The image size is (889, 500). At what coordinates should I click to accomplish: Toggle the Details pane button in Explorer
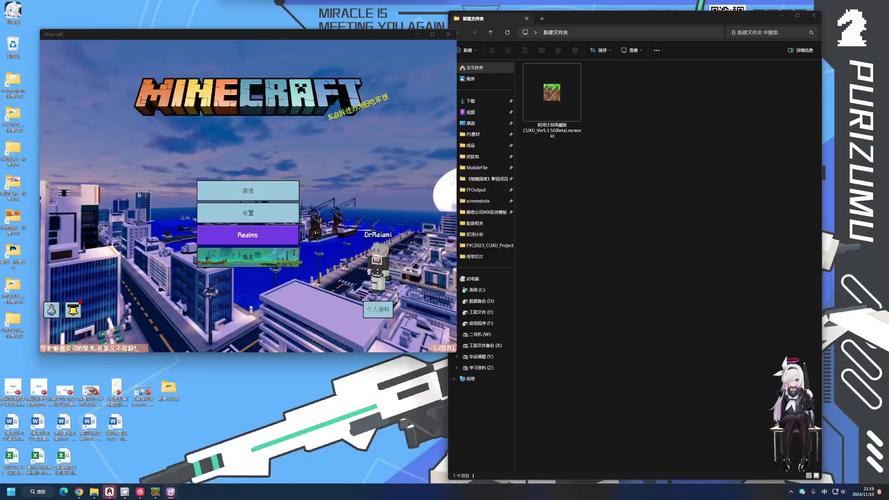(801, 50)
